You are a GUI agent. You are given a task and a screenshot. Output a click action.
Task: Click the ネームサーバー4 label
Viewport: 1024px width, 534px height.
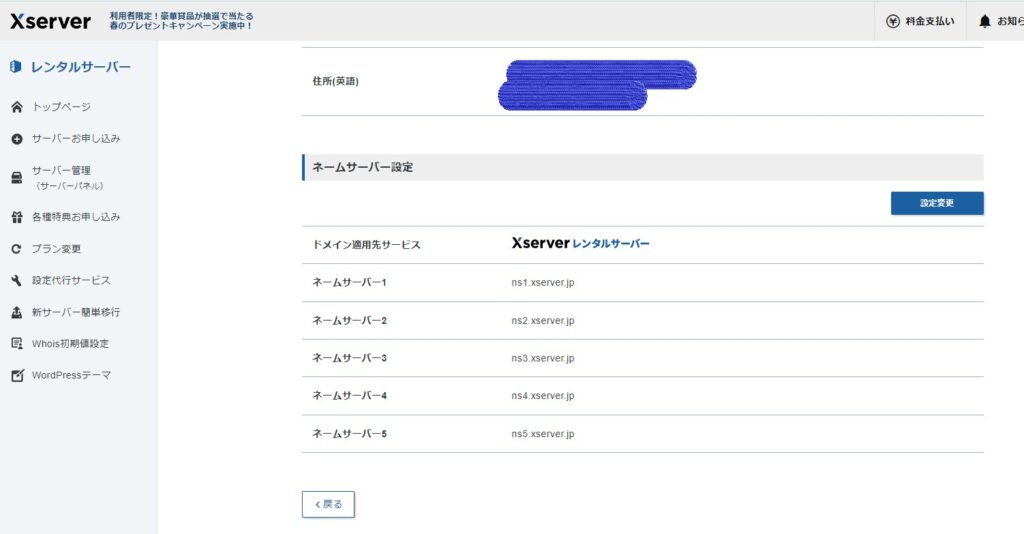[x=349, y=396]
